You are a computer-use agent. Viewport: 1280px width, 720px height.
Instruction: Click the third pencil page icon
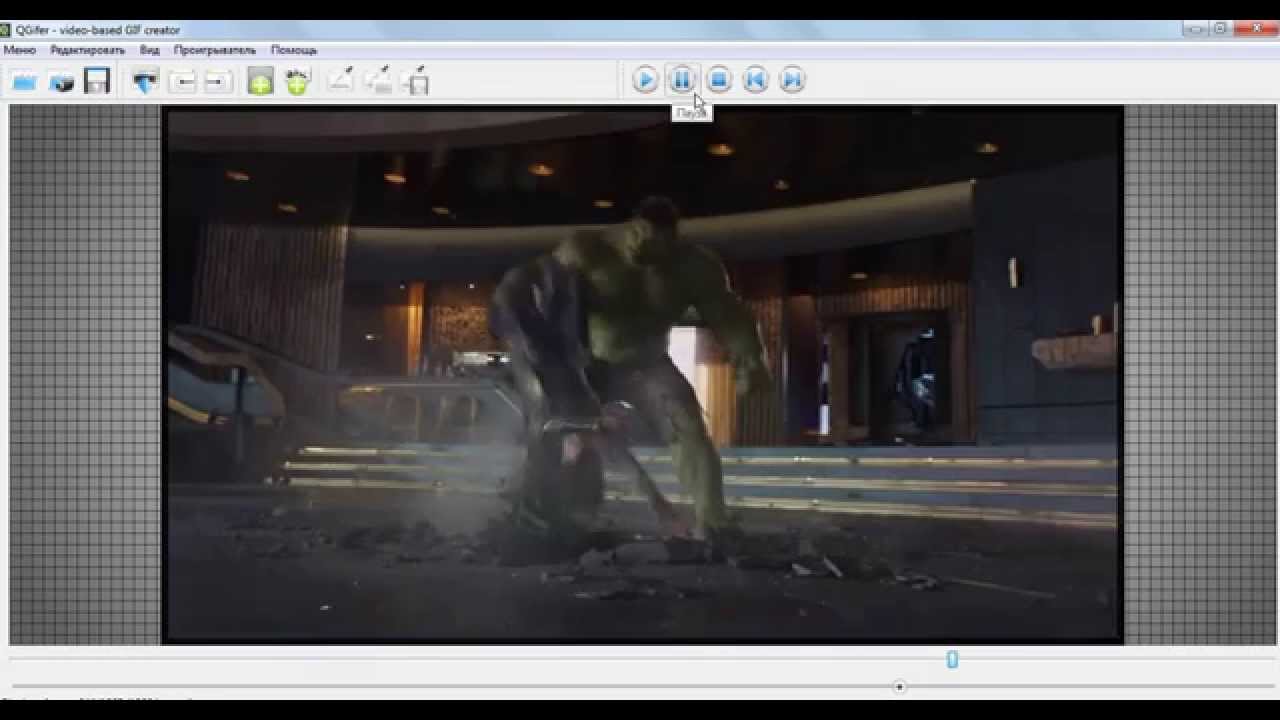click(416, 81)
